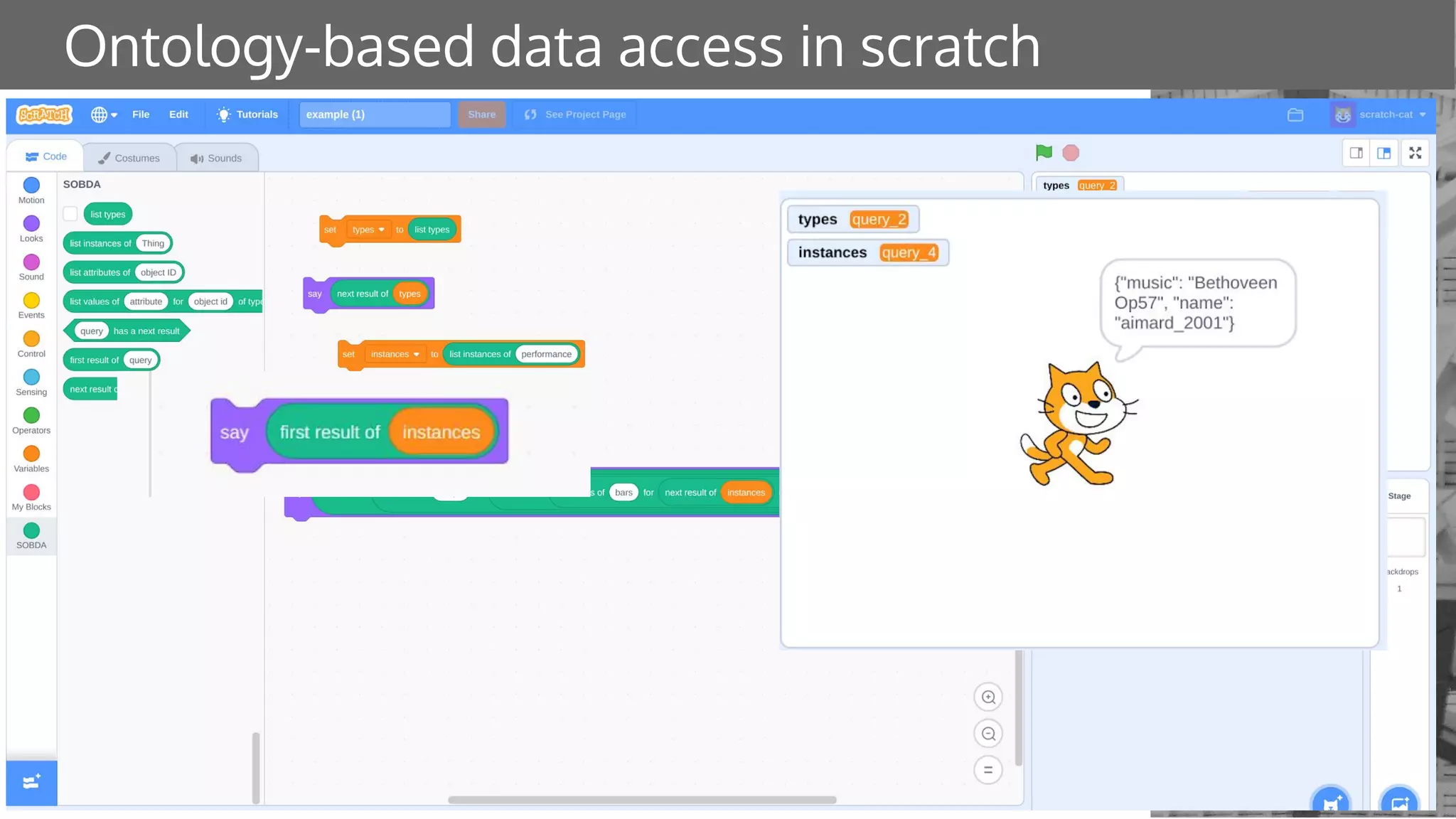The height and width of the screenshot is (819, 1456).
Task: Open the language globe menu
Action: pos(104,114)
